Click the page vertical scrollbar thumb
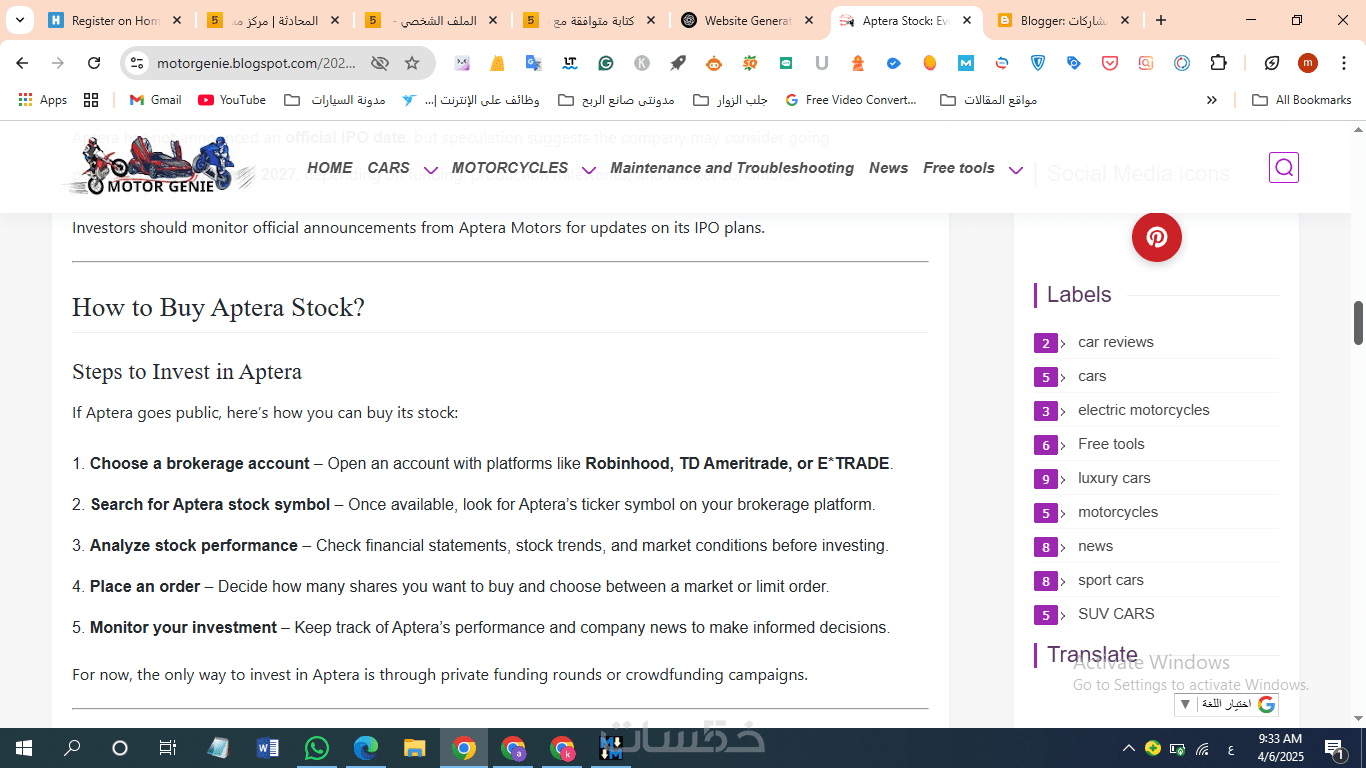Viewport: 1366px width, 768px height. tap(1359, 323)
